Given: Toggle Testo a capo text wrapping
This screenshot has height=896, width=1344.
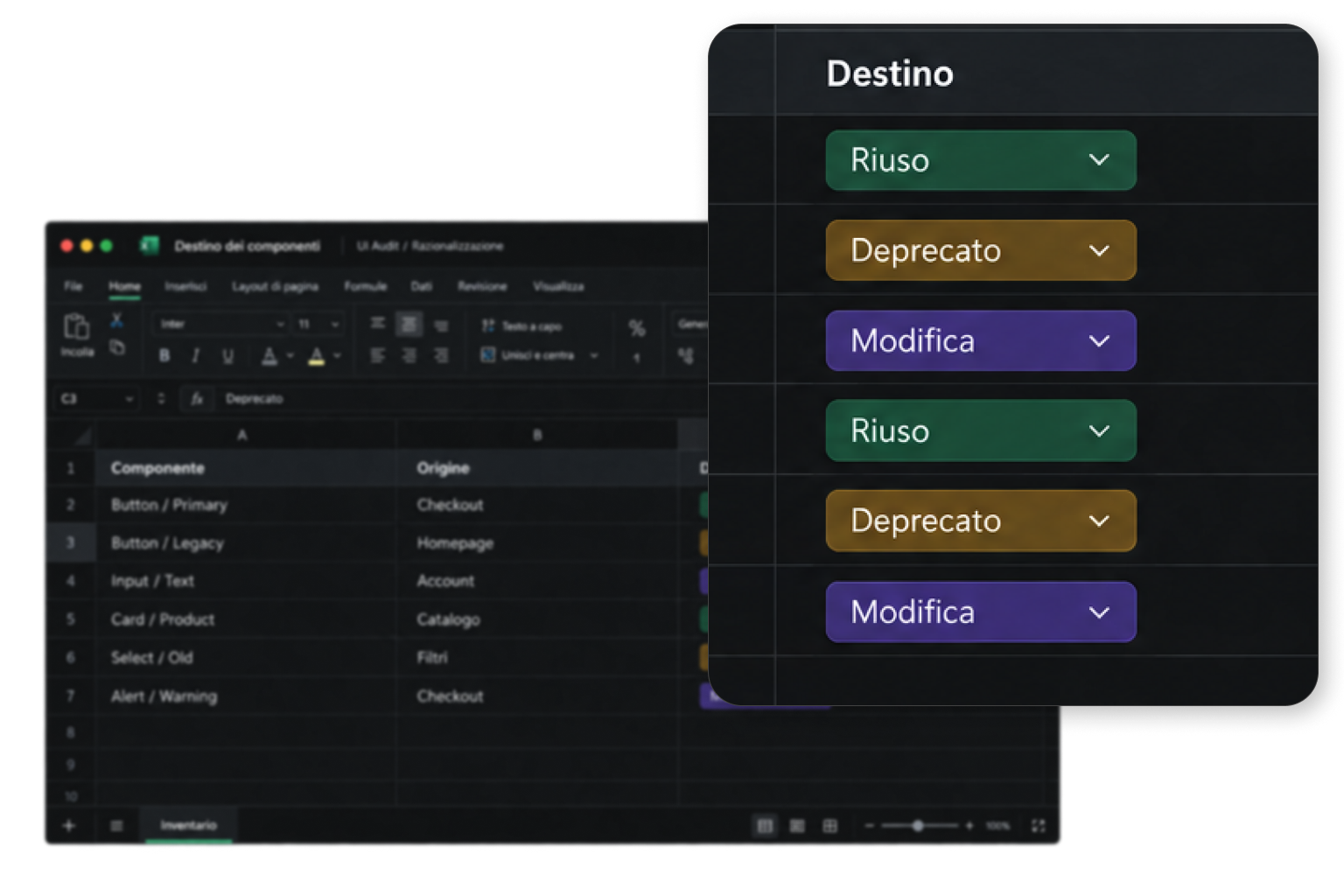Looking at the screenshot, I should pos(521,325).
